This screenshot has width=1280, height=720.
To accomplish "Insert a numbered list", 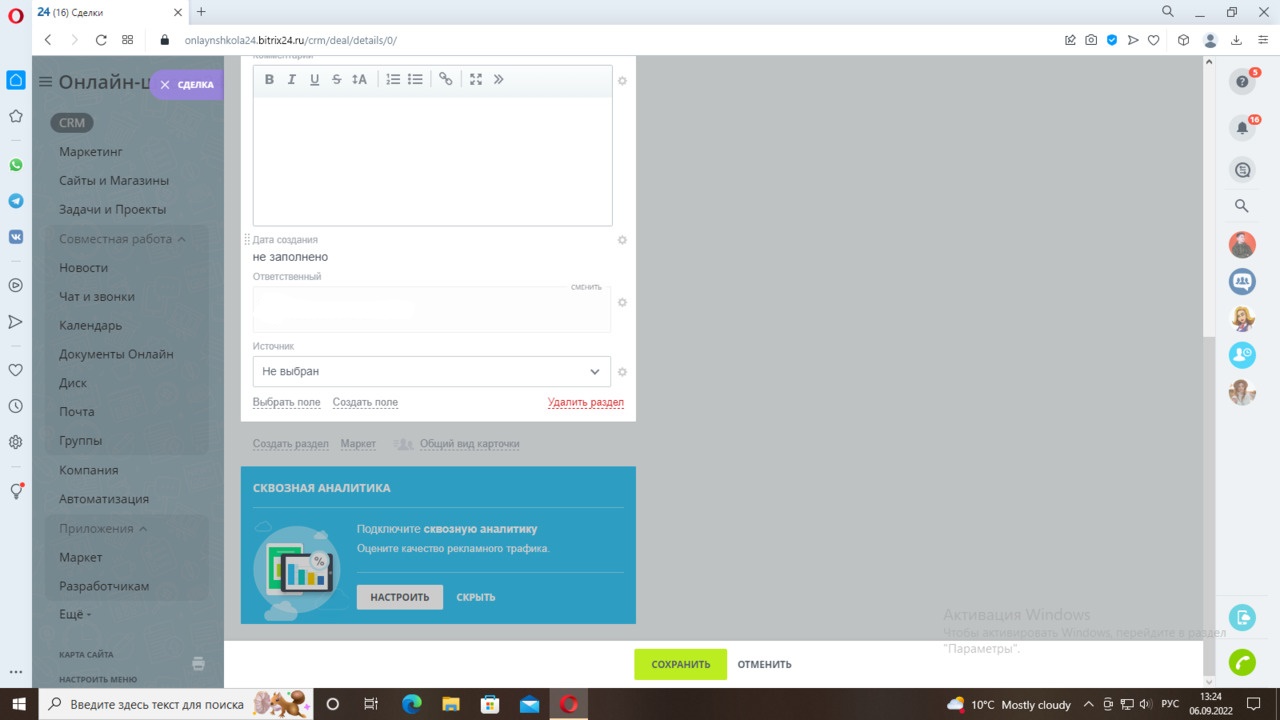I will coord(393,80).
